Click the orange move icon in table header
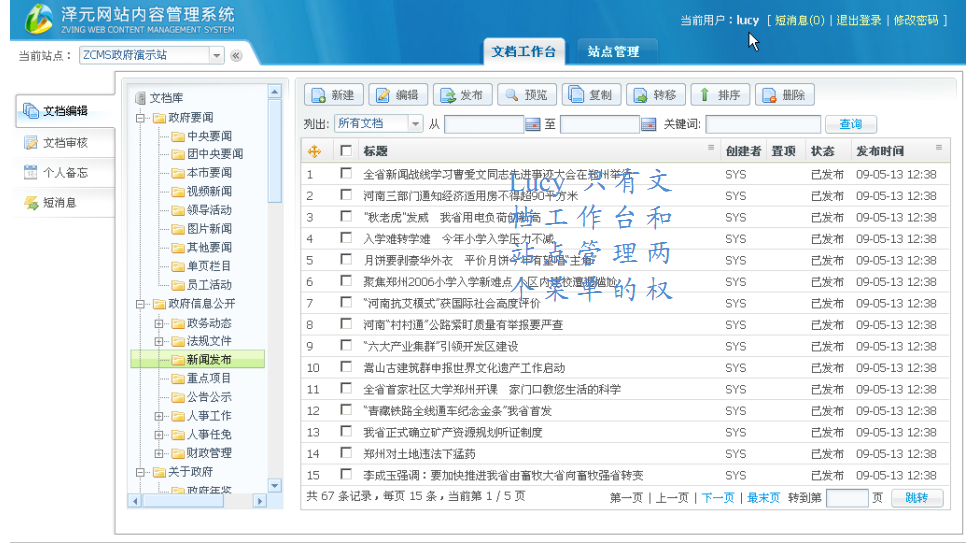Screen dimensions: 967x544 click(x=314, y=151)
